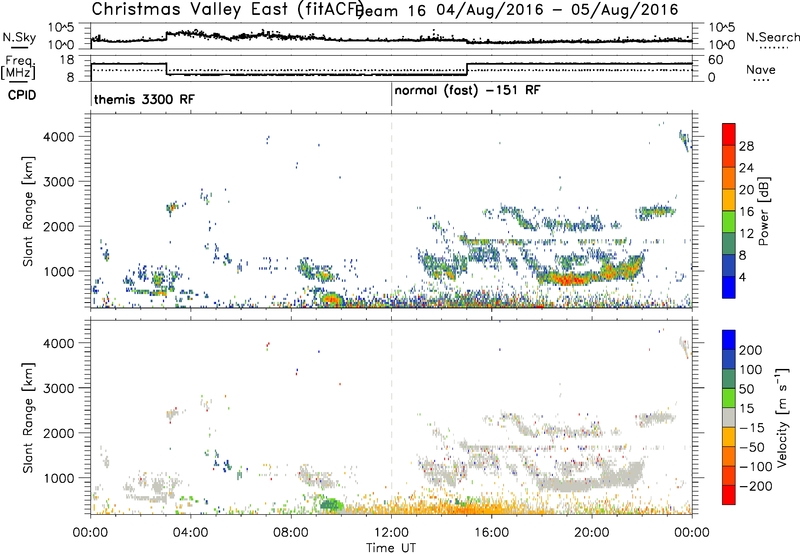Screen dimensions: 800x554
Task: Click the red-orange high power echo near 19:00
Action: (x=568, y=279)
